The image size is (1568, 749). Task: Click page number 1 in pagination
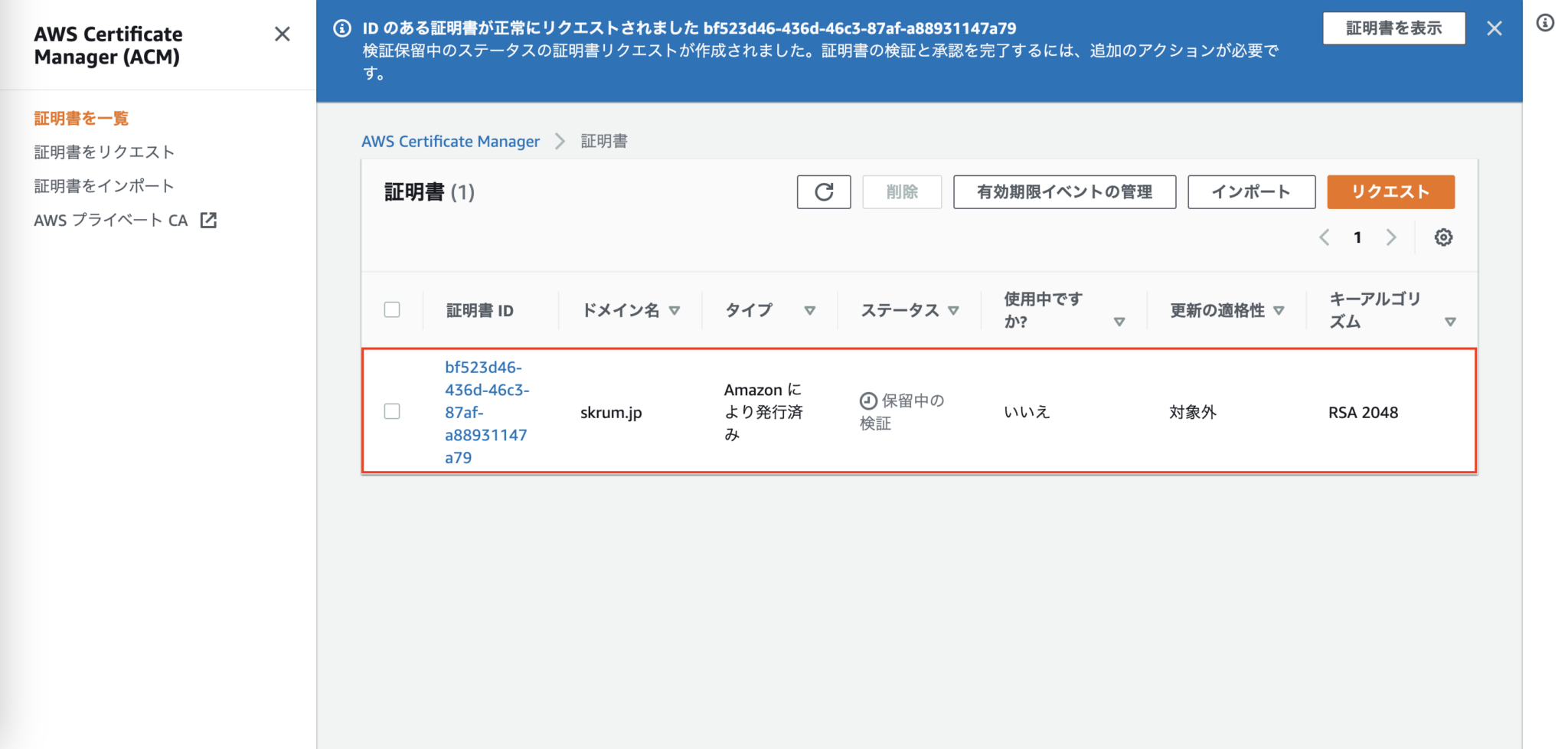(1357, 237)
